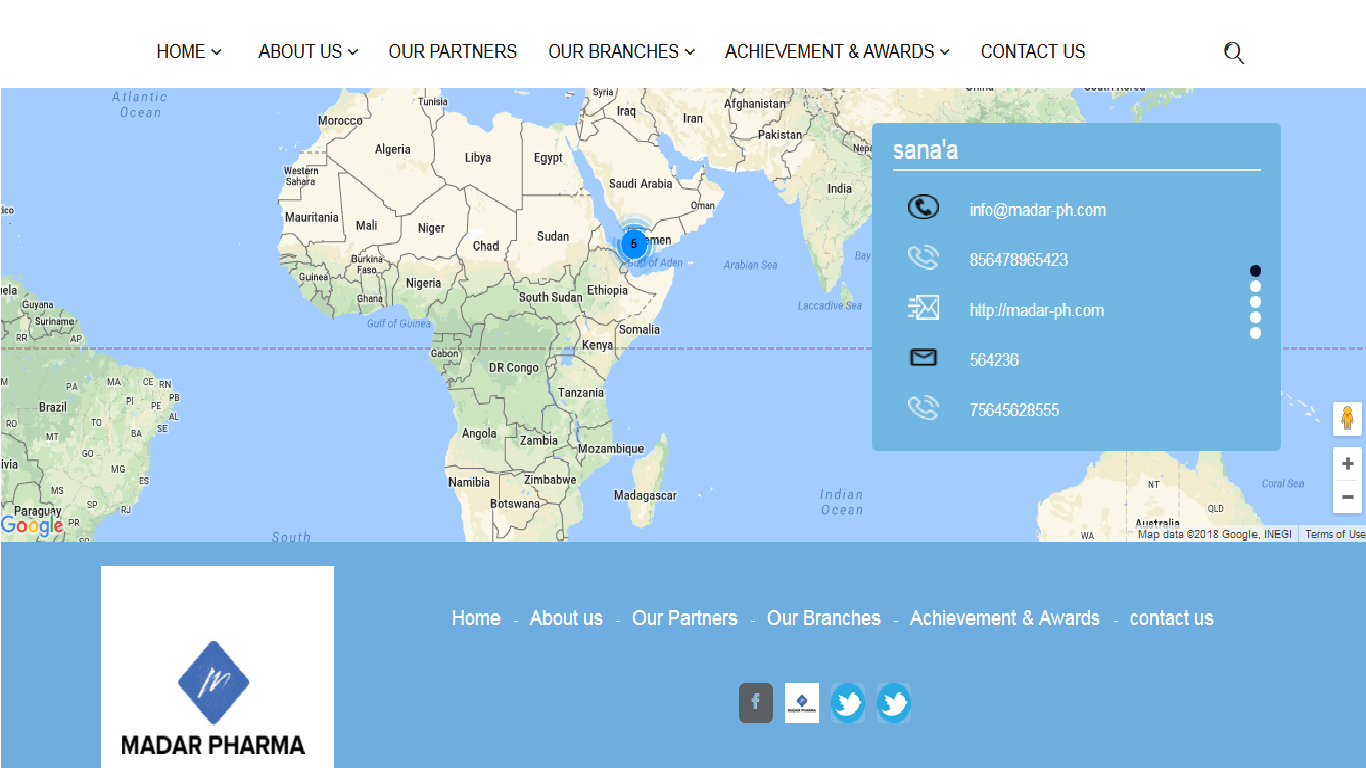Viewport: 1366px width, 768px height.
Task: Select the middle pagination dot of five
Action: [1255, 302]
